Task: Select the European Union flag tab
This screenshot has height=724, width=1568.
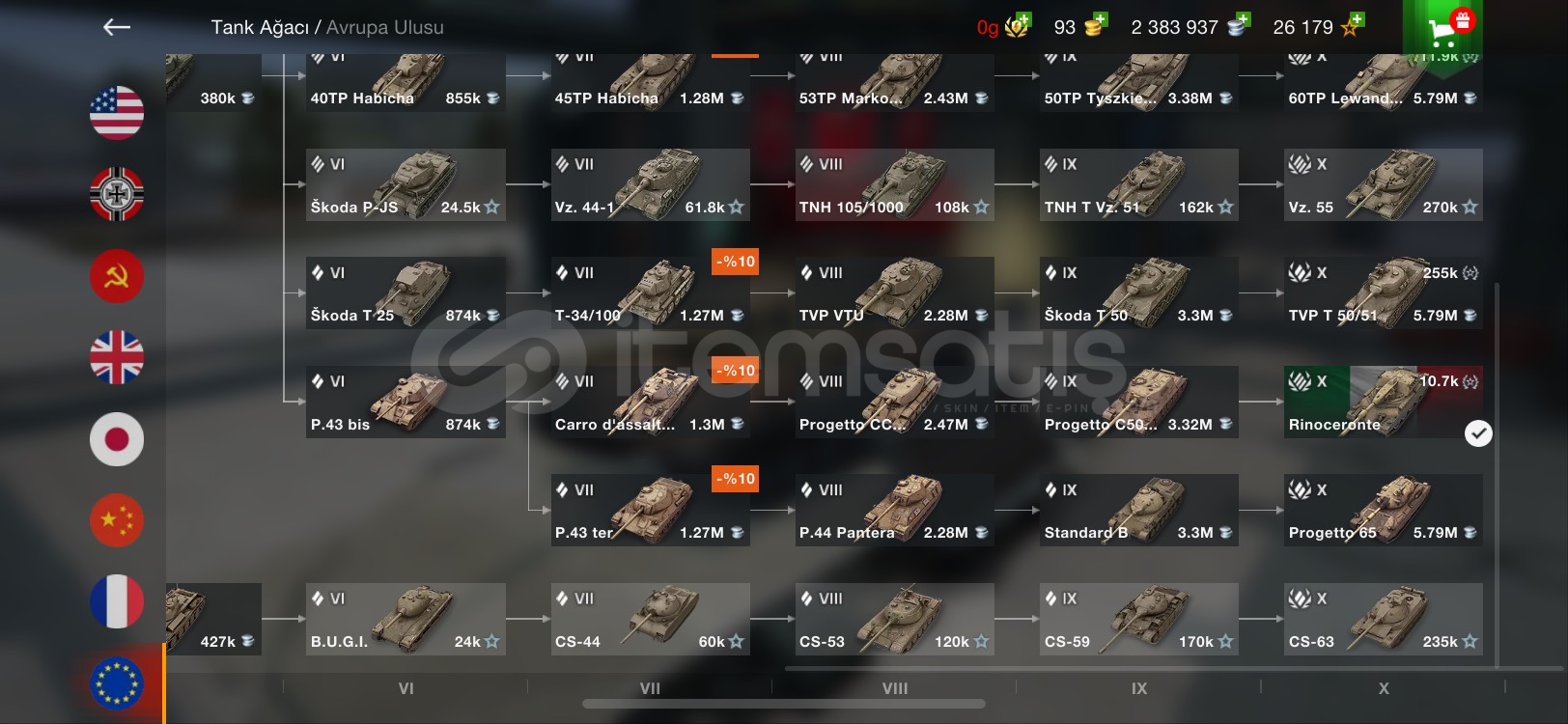Action: coord(117,682)
